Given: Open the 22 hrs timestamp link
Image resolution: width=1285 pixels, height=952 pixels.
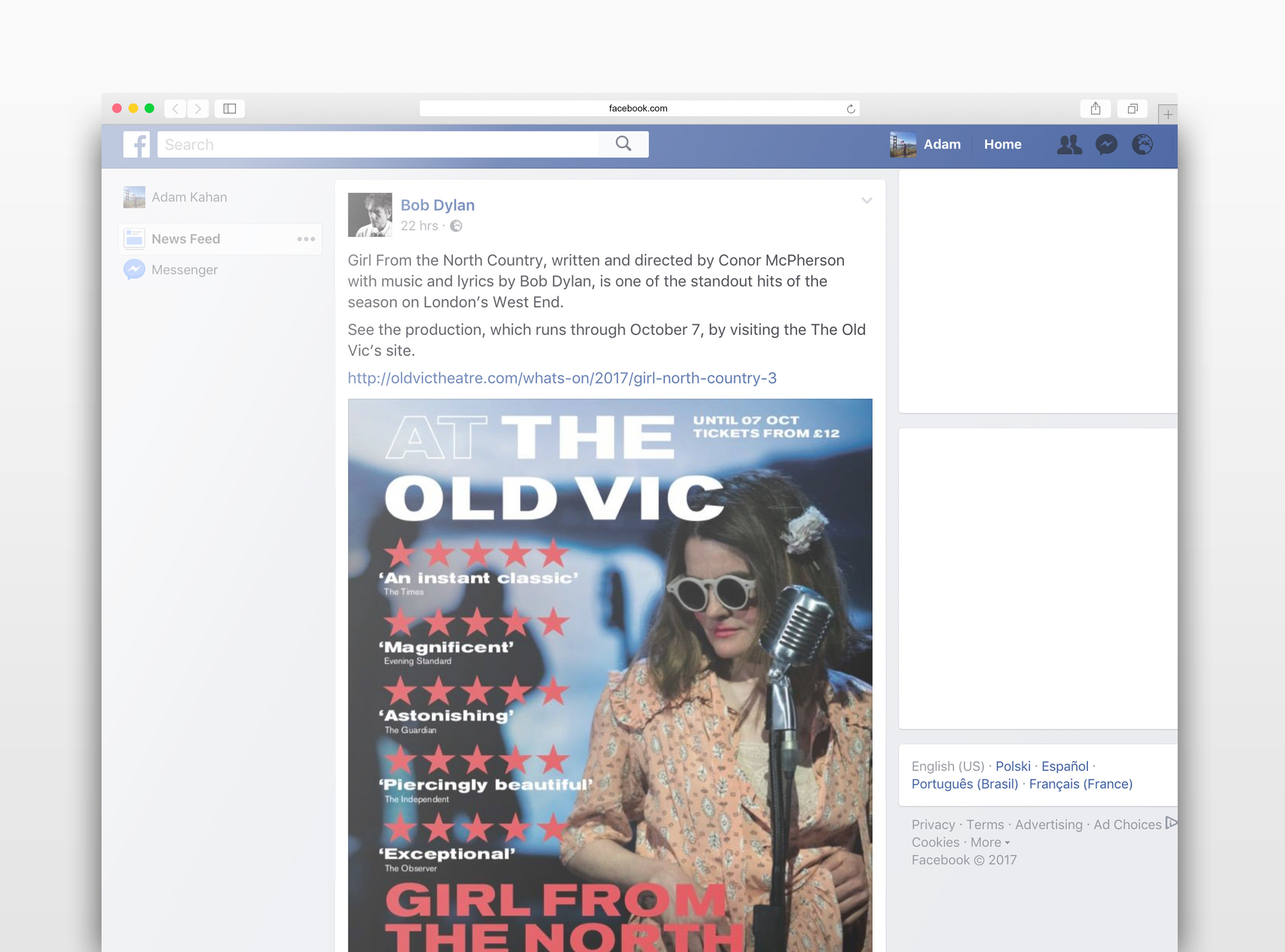Looking at the screenshot, I should (420, 226).
